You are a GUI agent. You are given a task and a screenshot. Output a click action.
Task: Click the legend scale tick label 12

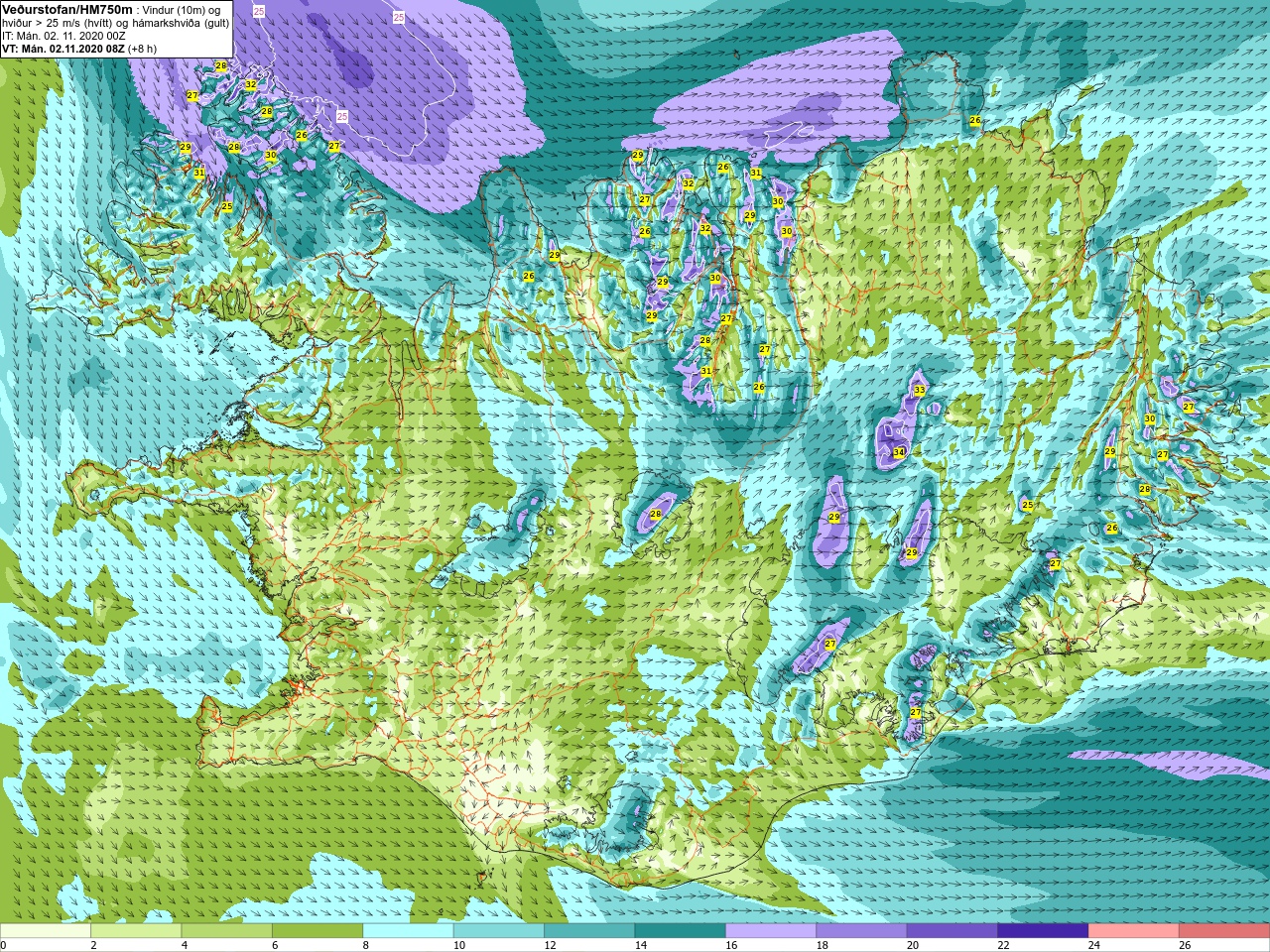point(549,945)
